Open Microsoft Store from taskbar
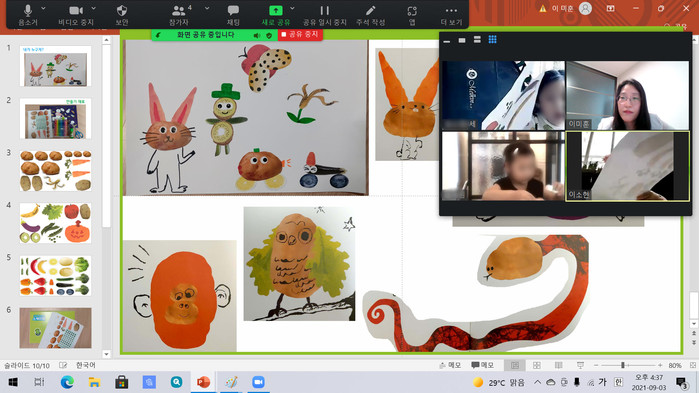This screenshot has height=393, width=699. [122, 382]
